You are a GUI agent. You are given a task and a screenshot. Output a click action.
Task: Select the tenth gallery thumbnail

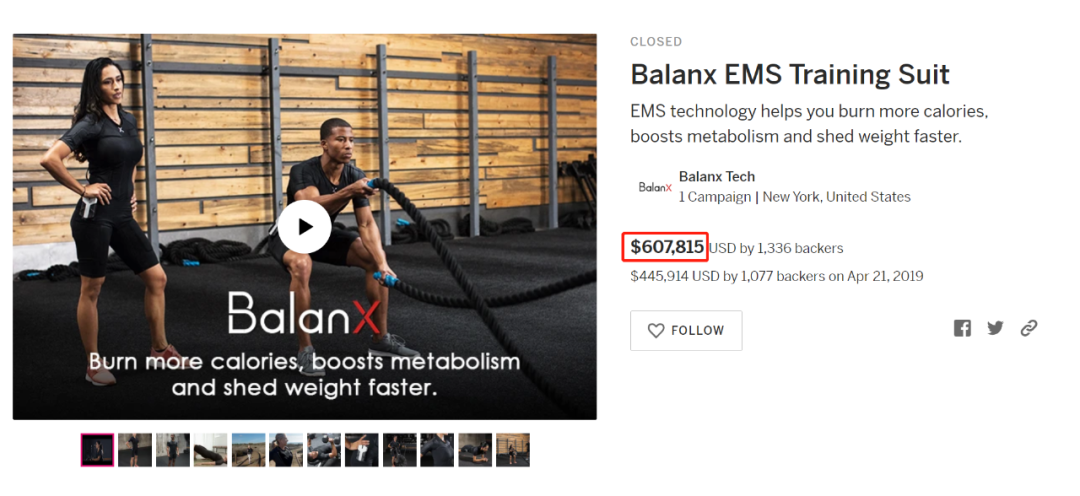pyautogui.click(x=437, y=450)
